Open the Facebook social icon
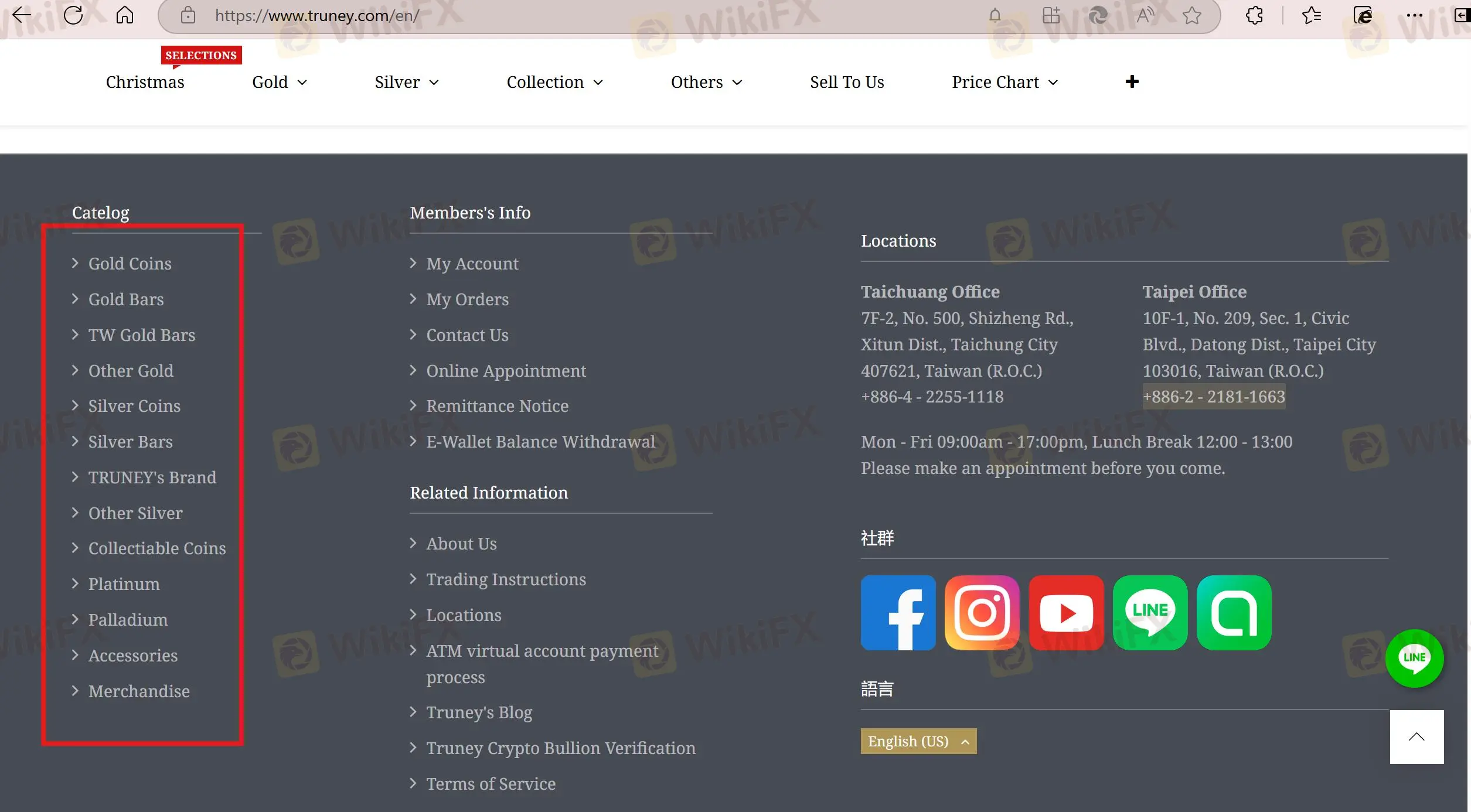This screenshot has height=812, width=1471. click(x=898, y=612)
